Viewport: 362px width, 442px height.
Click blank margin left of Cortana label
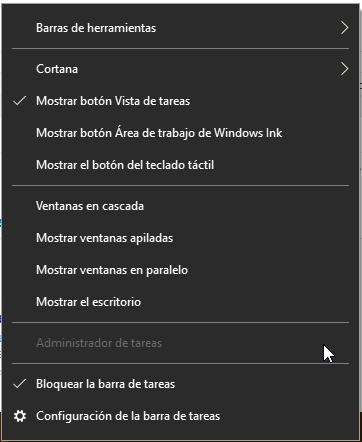pos(20,69)
